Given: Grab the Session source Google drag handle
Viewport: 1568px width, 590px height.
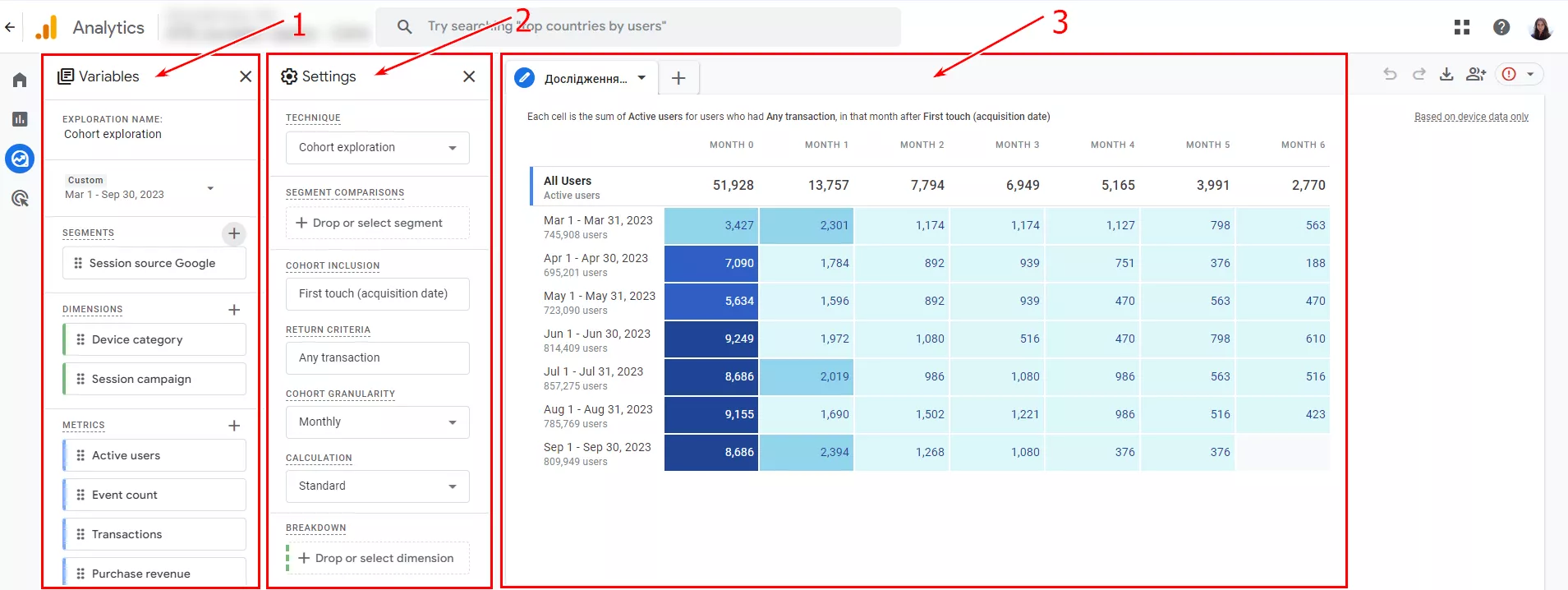Looking at the screenshot, I should click(x=78, y=263).
